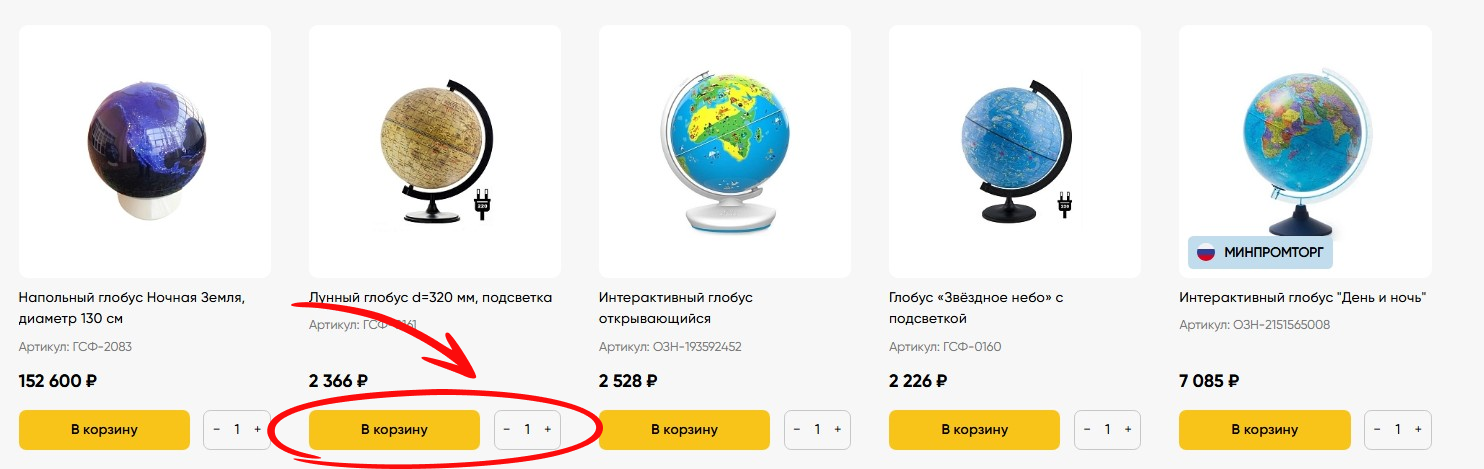Image resolution: width=1484 pixels, height=469 pixels.
Task: Click minus on Лунный глобус quantity
Action: coord(507,429)
